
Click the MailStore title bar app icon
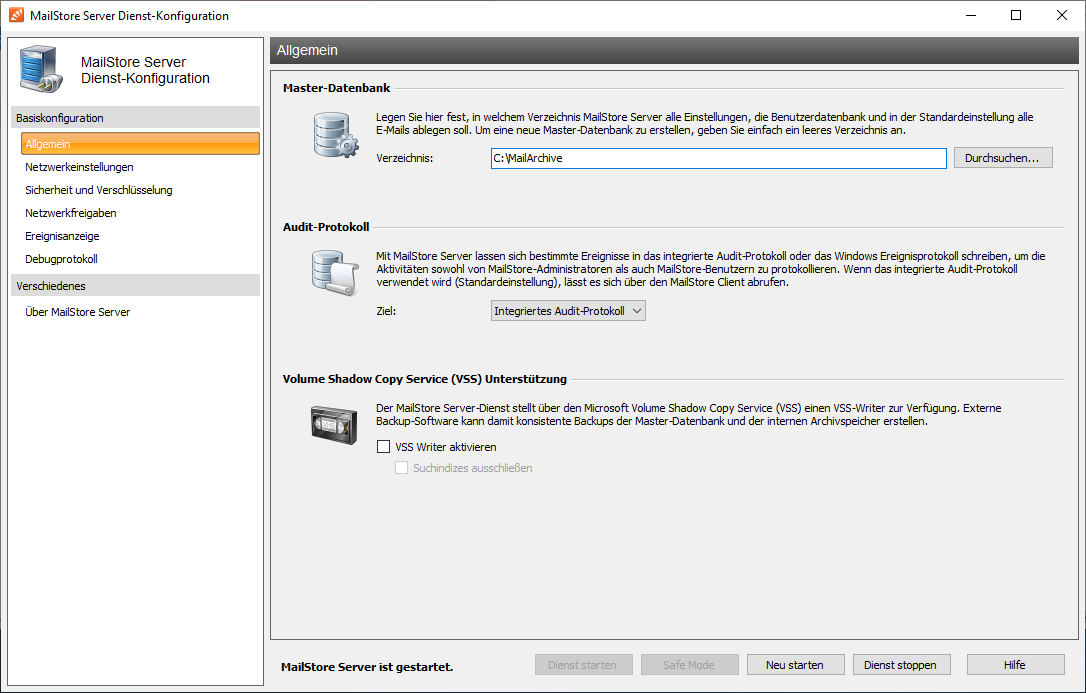pos(16,15)
